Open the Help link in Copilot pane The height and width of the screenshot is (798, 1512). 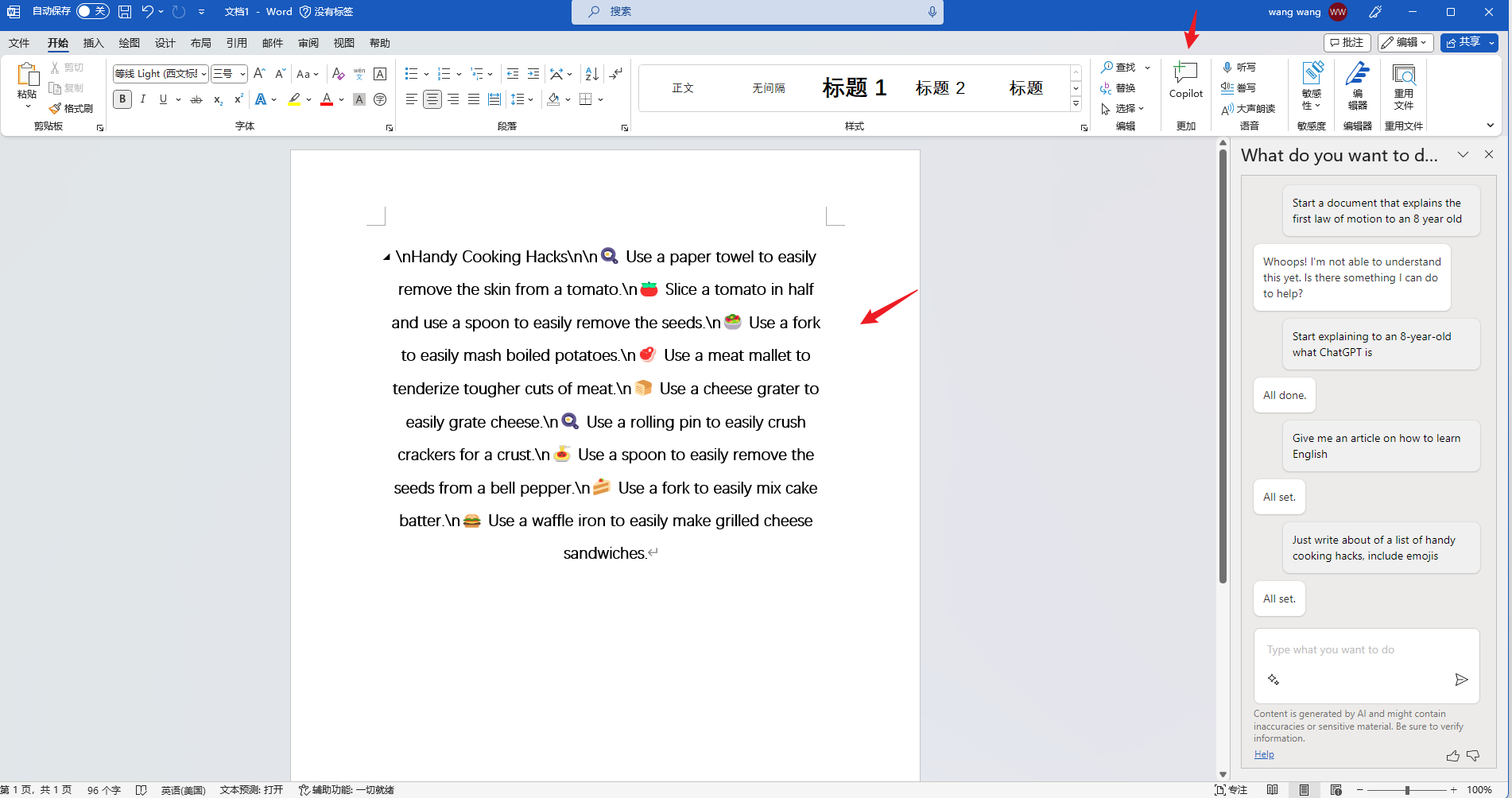click(x=1264, y=754)
